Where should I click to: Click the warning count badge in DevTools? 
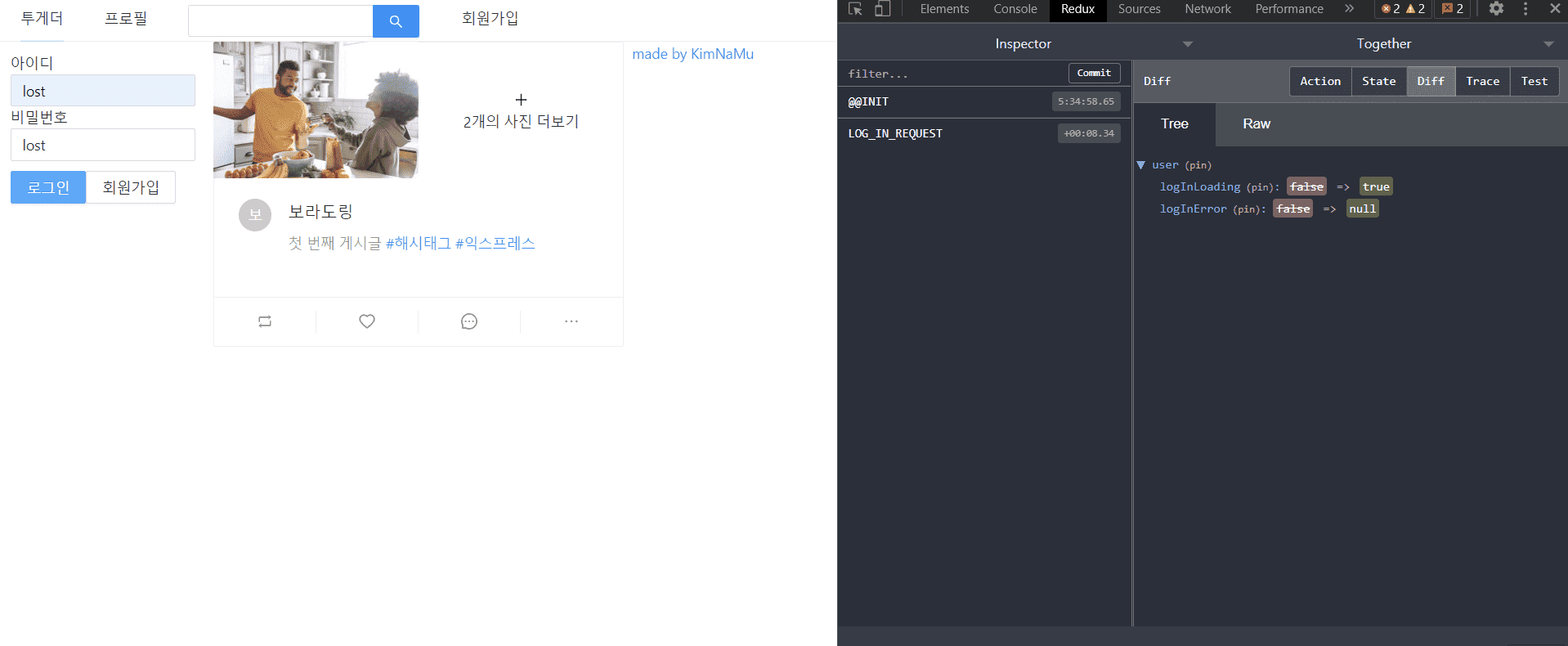pyautogui.click(x=1415, y=9)
